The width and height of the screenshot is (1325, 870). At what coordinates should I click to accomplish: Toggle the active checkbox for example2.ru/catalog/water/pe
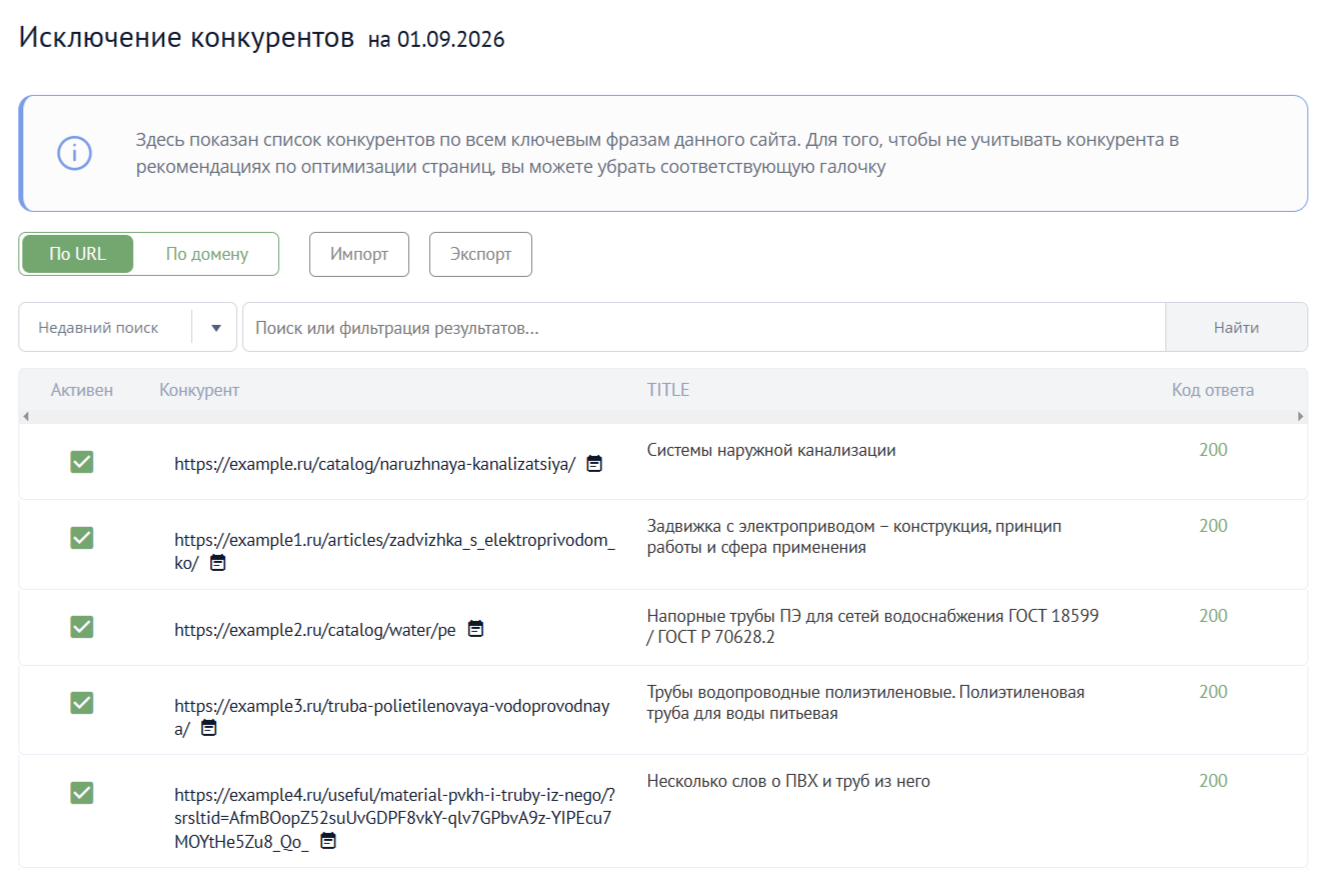[82, 627]
